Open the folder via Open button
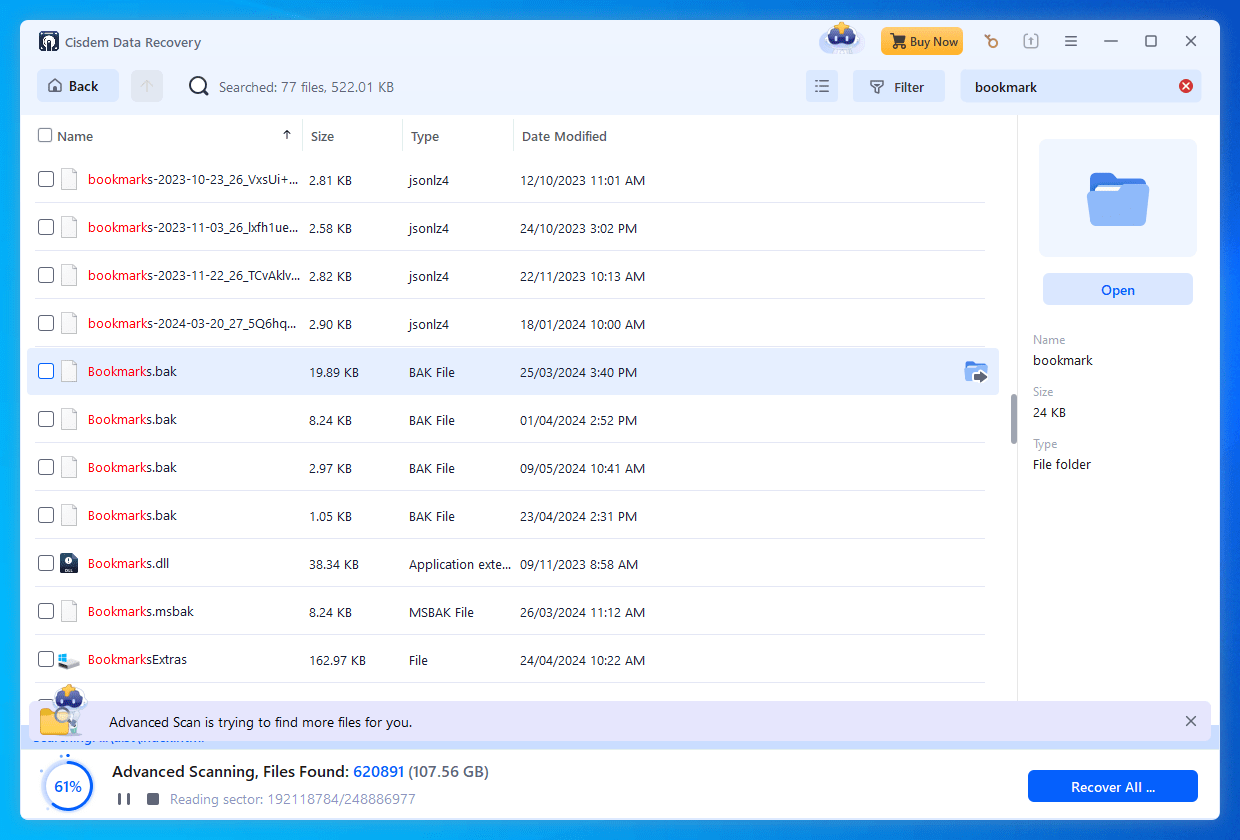This screenshot has width=1240, height=840. click(1117, 289)
